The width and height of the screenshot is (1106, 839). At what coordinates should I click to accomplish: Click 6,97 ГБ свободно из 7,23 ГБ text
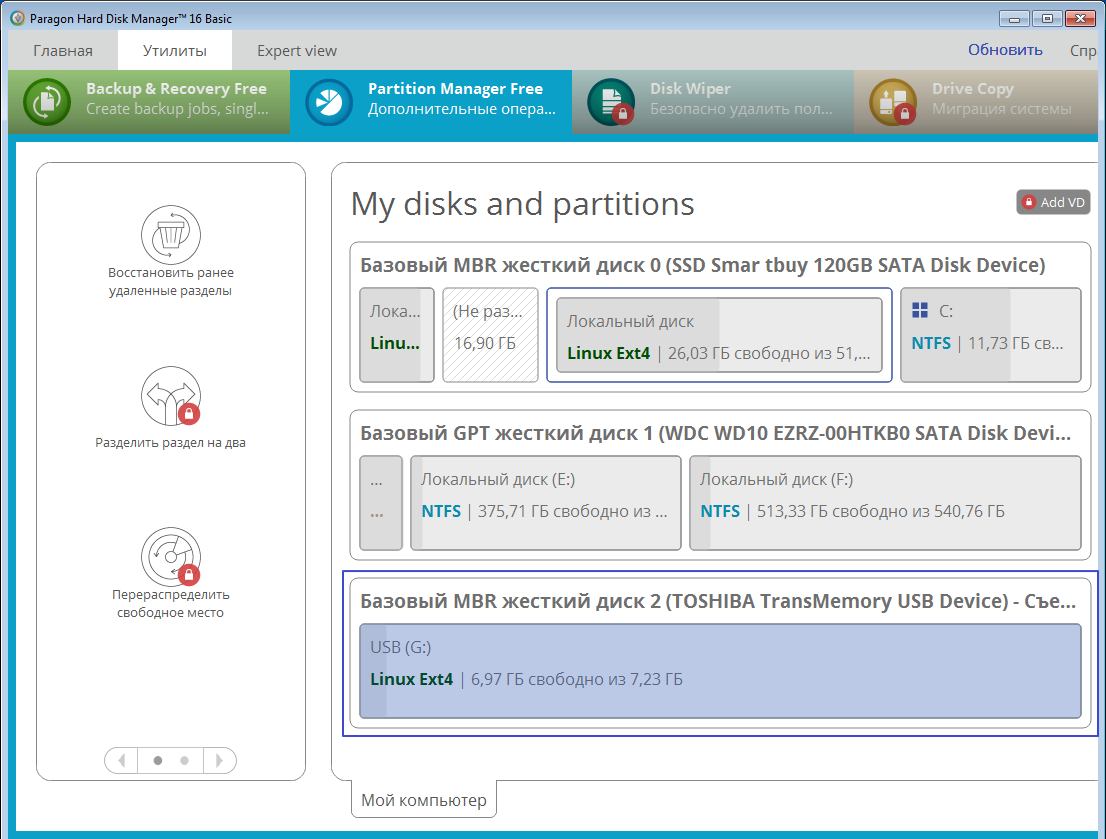pos(576,679)
